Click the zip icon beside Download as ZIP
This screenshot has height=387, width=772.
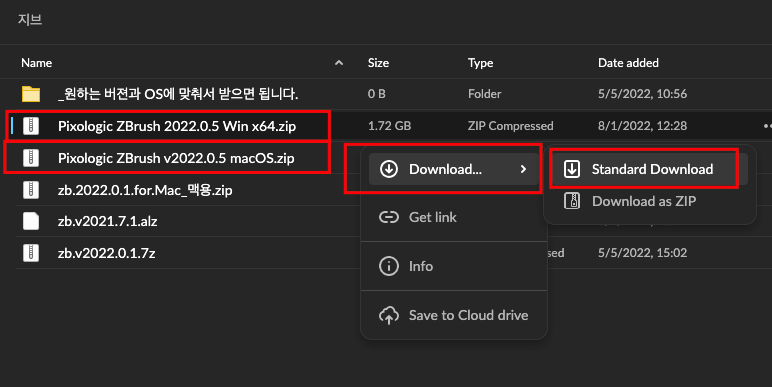(572, 201)
